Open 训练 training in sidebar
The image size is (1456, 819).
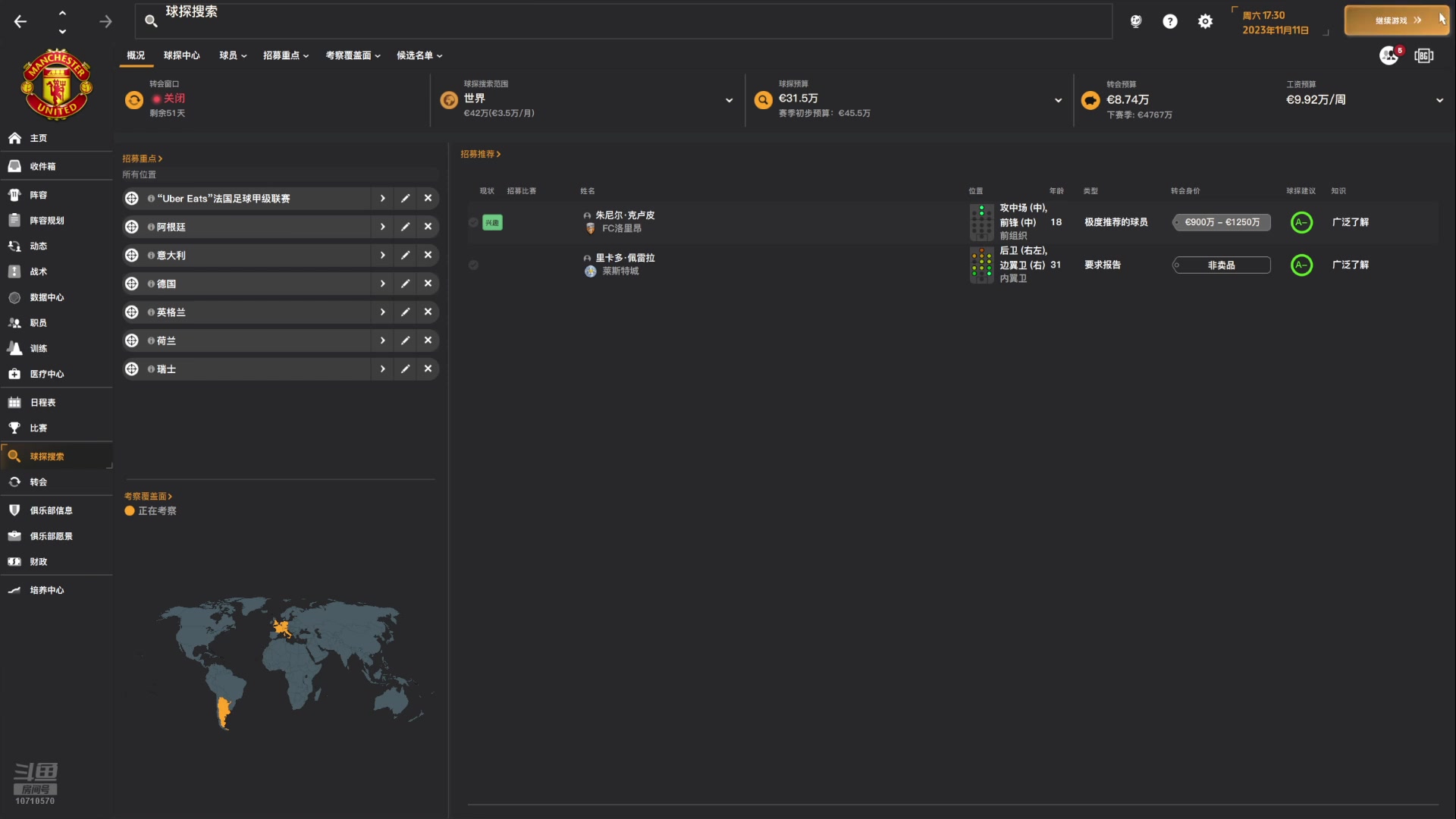click(x=56, y=348)
